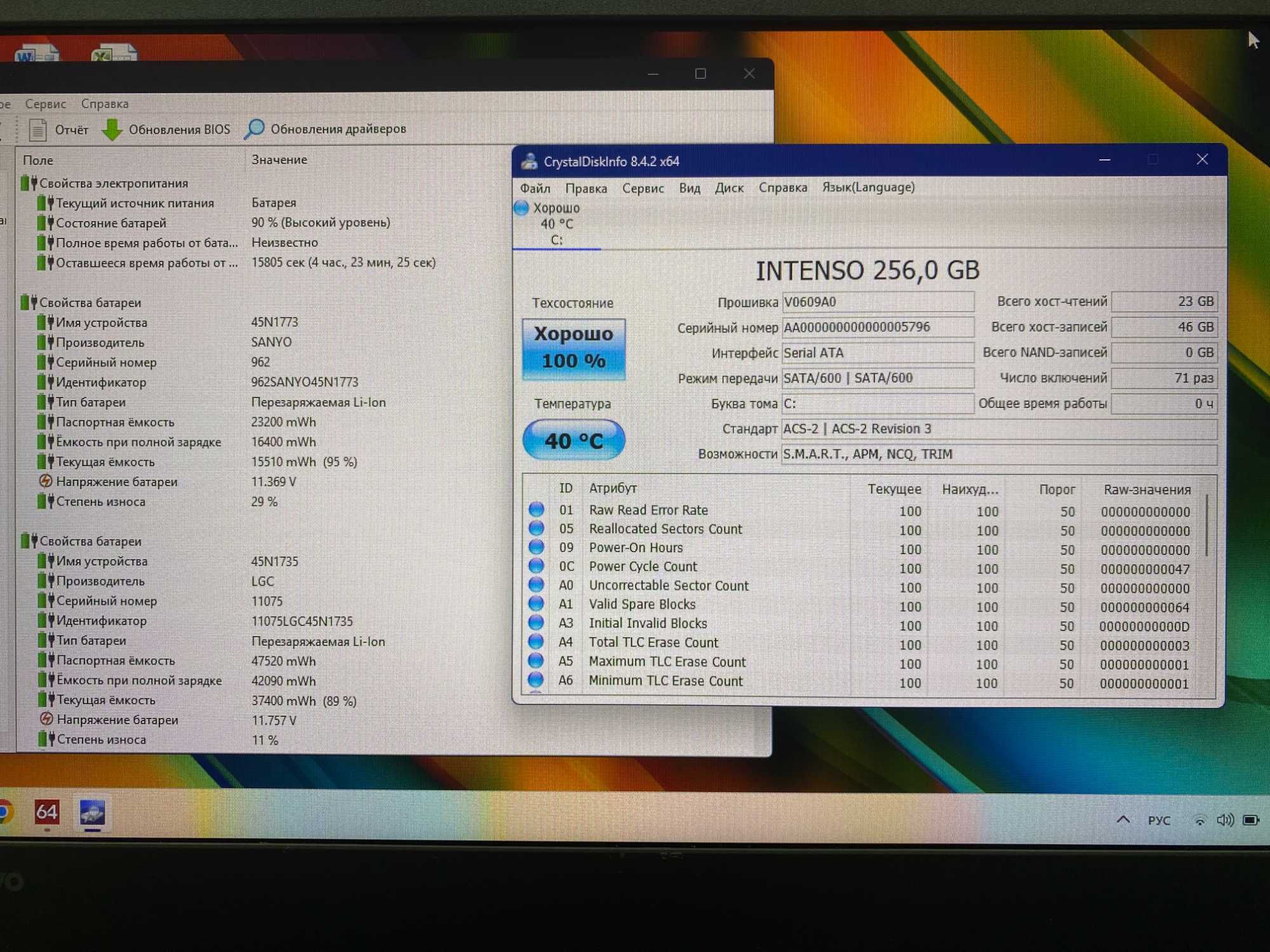Click the Отчёт report button in AIDA64
This screenshot has width=1270, height=952.
[x=58, y=129]
